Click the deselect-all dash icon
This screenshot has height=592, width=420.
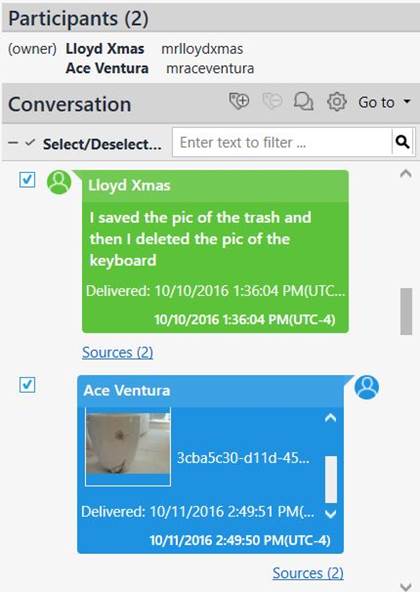(13, 143)
